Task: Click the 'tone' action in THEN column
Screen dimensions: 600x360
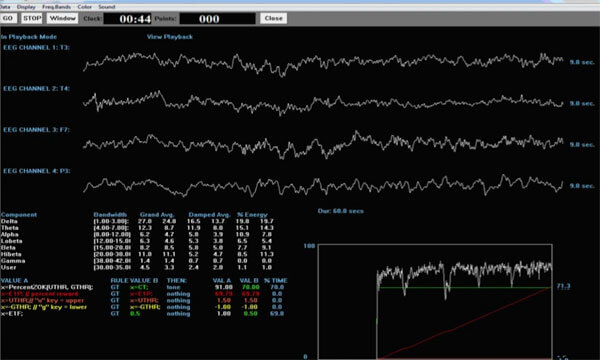Action: pos(173,287)
